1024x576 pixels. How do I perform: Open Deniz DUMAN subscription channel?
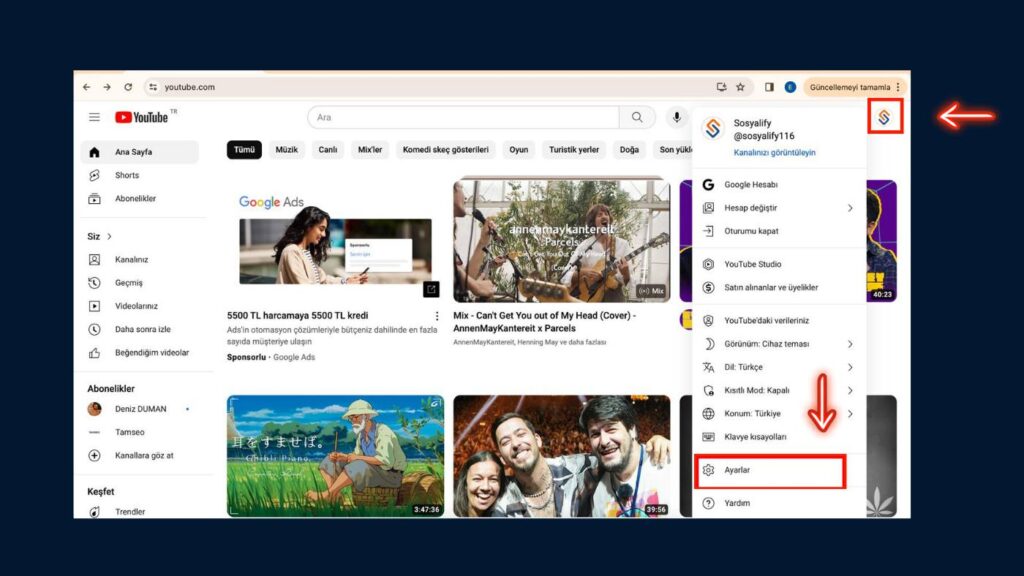[140, 409]
